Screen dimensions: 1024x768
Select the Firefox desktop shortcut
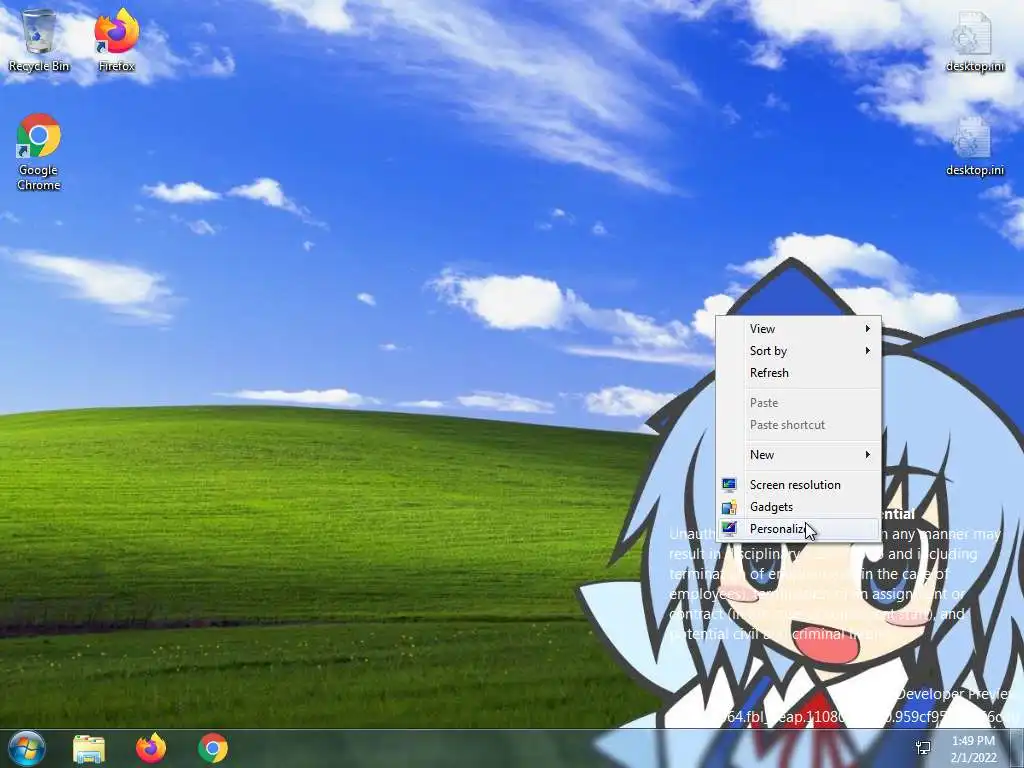[116, 40]
